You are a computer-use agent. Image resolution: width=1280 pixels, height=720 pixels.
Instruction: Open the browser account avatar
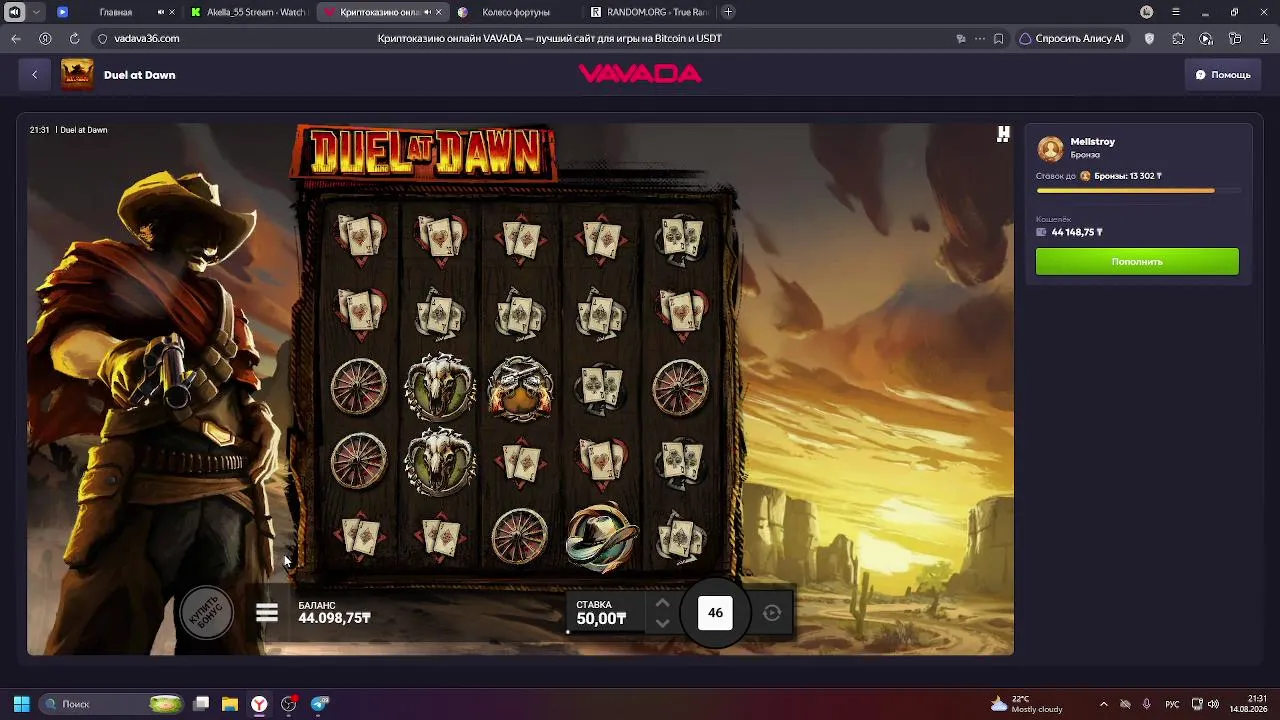coord(1147,12)
